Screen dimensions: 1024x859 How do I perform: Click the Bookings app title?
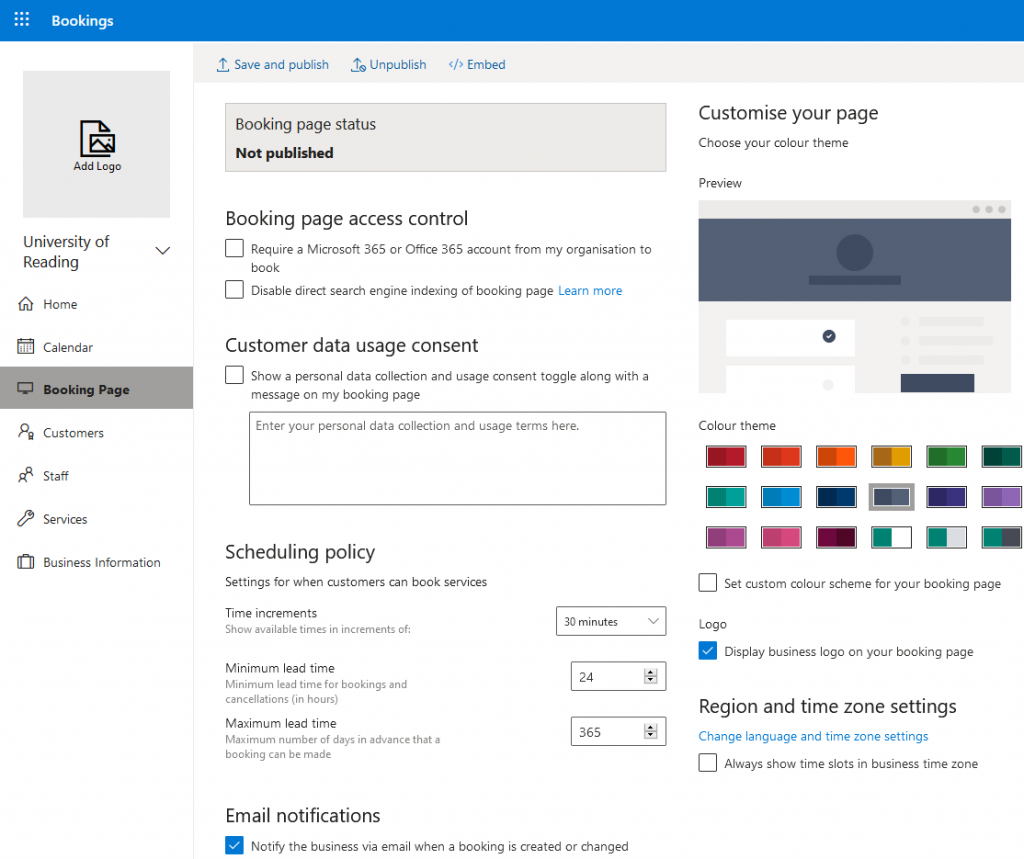[82, 20]
